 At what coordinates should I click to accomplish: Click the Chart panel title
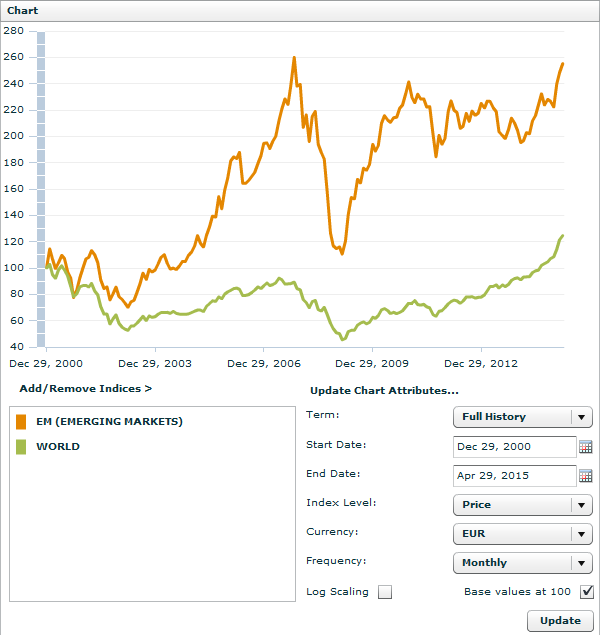point(23,10)
